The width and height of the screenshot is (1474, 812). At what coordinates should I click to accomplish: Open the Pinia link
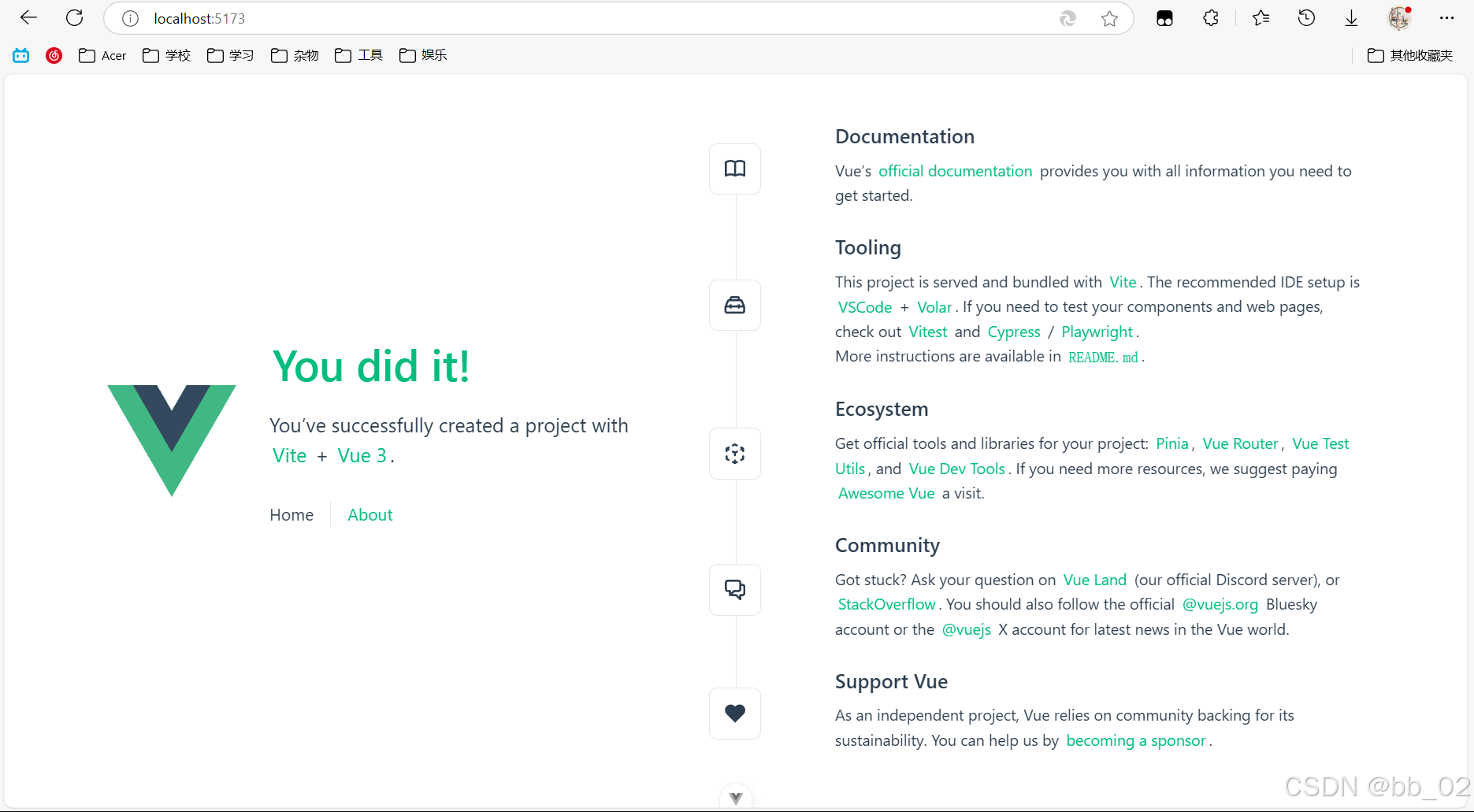(x=1172, y=444)
